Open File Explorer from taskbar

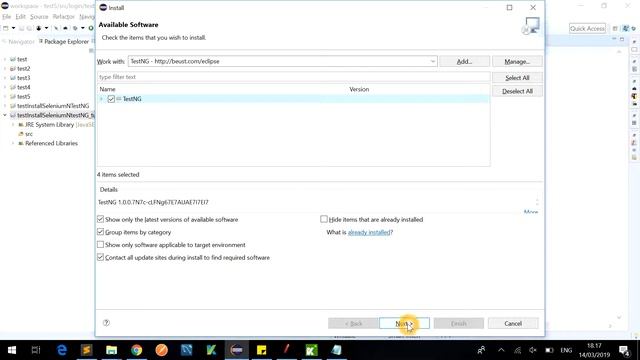tap(111, 350)
